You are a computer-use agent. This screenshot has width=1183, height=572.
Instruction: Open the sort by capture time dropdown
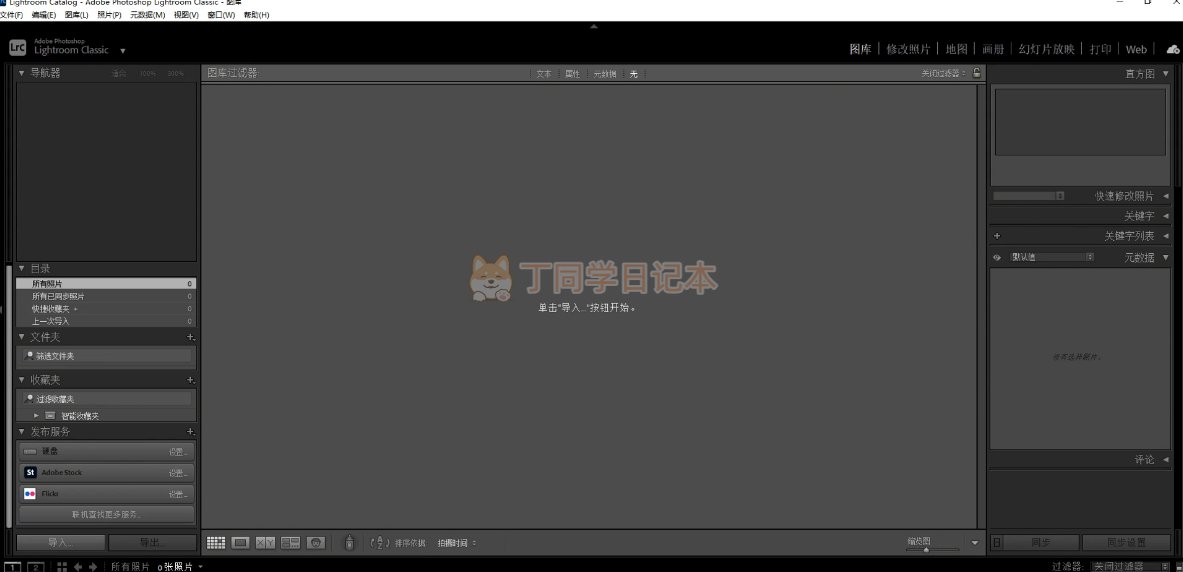click(456, 543)
